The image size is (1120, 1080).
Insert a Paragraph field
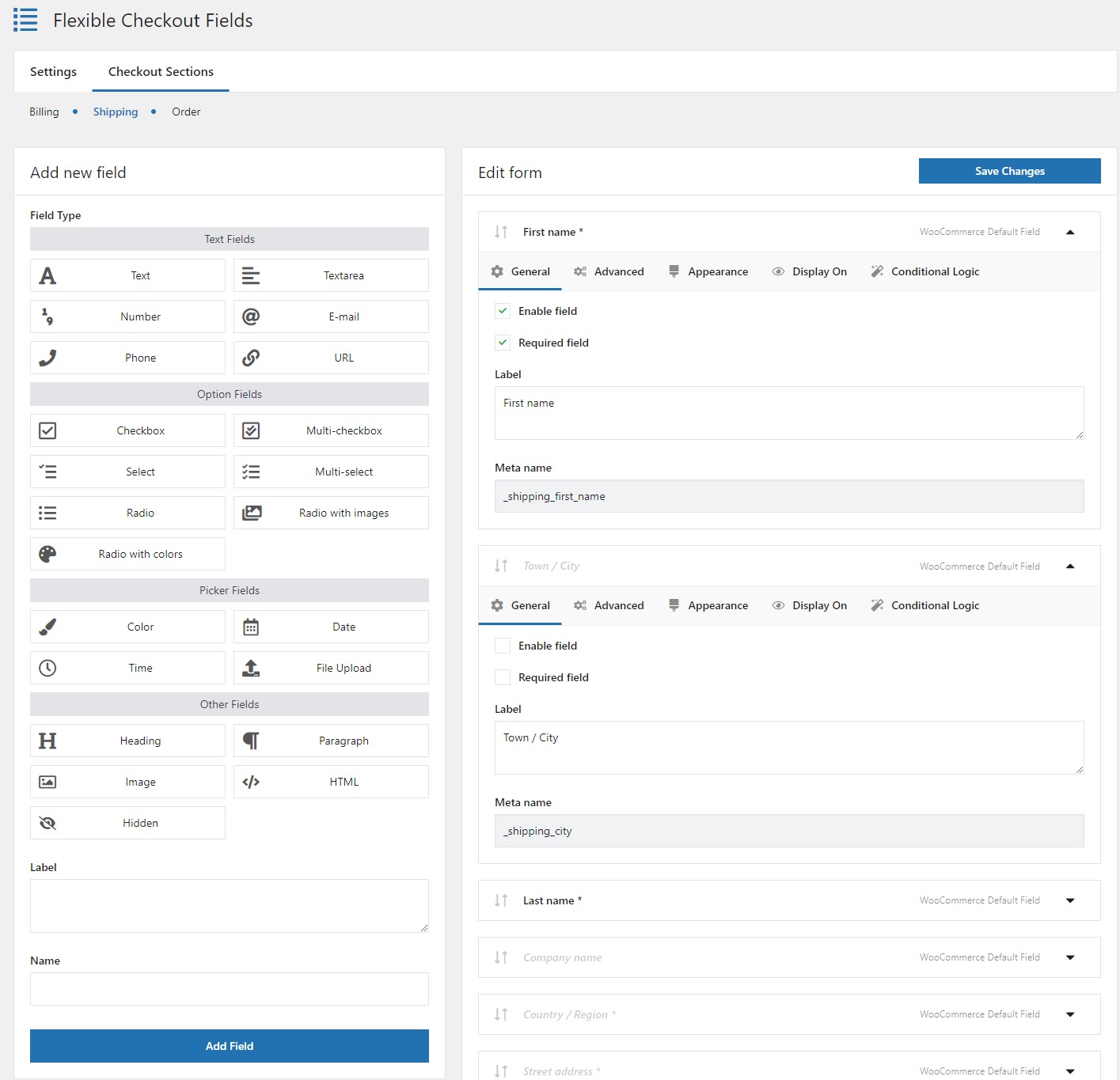(331, 741)
